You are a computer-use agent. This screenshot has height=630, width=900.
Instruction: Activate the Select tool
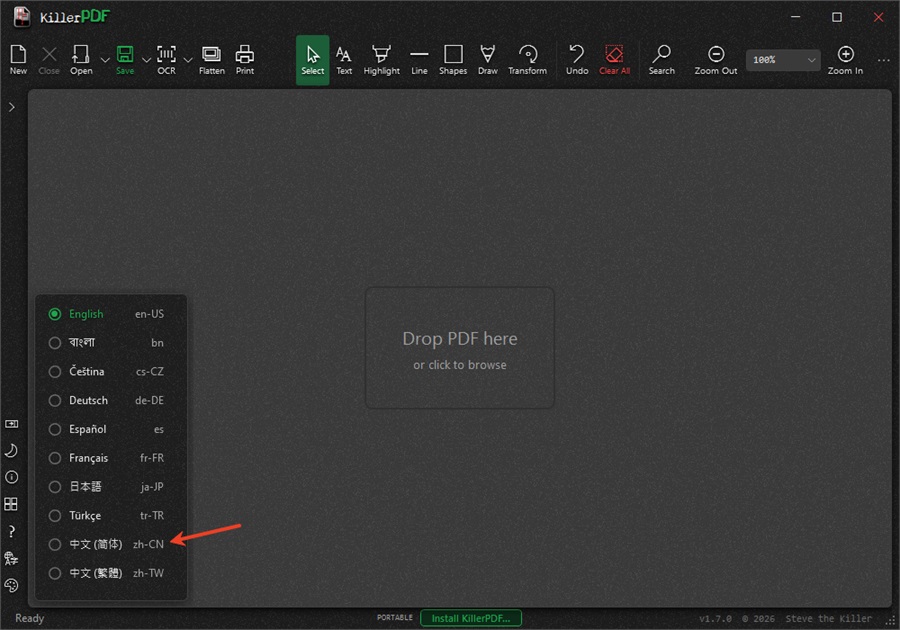point(313,60)
